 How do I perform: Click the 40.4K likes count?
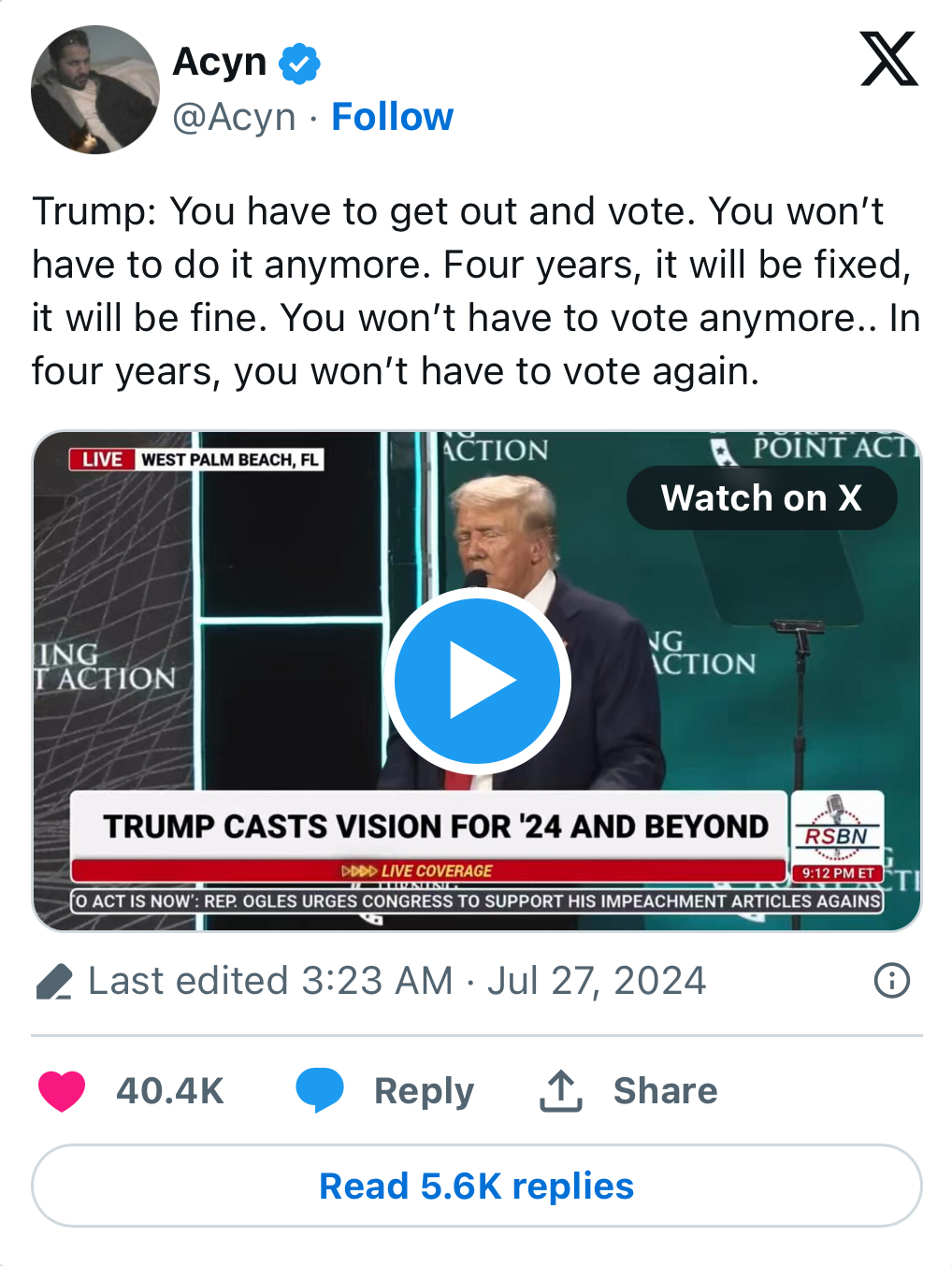click(x=170, y=1091)
